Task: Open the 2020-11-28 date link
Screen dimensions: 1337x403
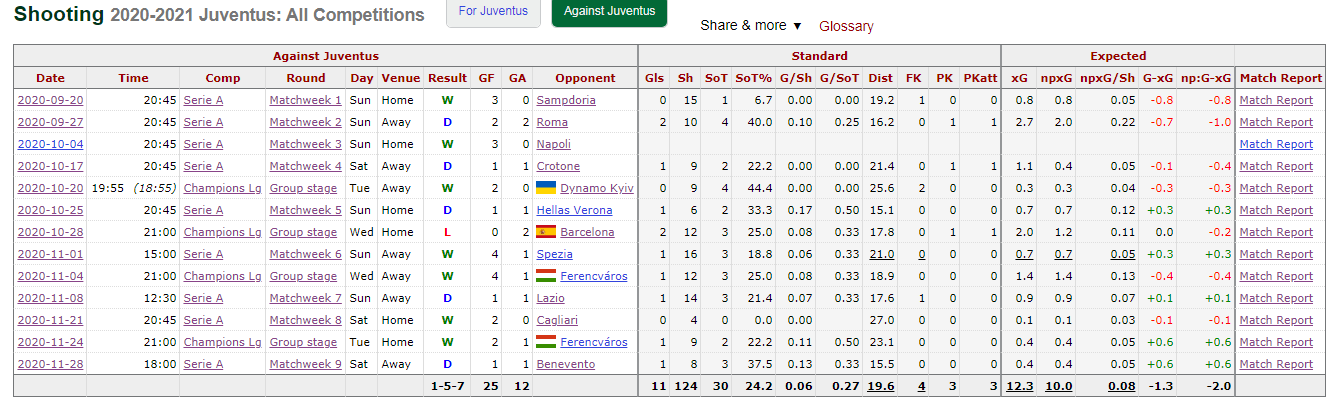Action: [50, 364]
